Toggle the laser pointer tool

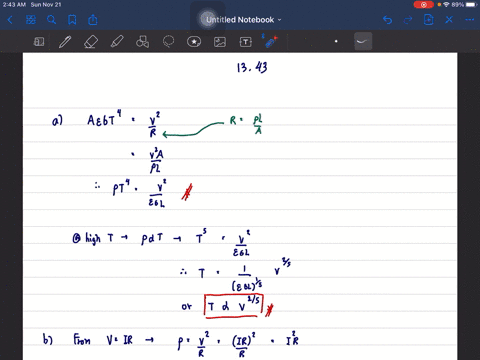tap(271, 41)
